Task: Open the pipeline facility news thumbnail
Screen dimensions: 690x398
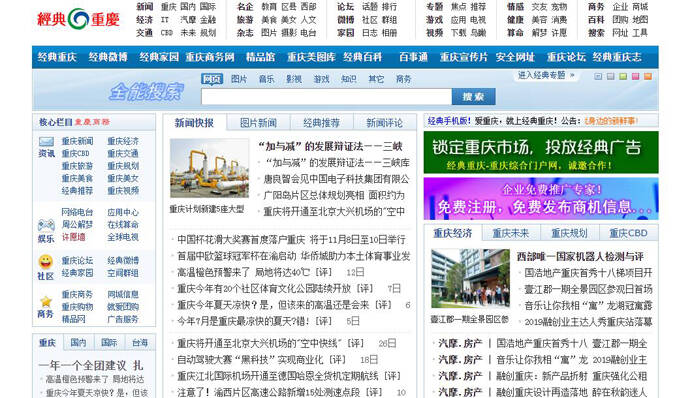Action: tap(209, 168)
